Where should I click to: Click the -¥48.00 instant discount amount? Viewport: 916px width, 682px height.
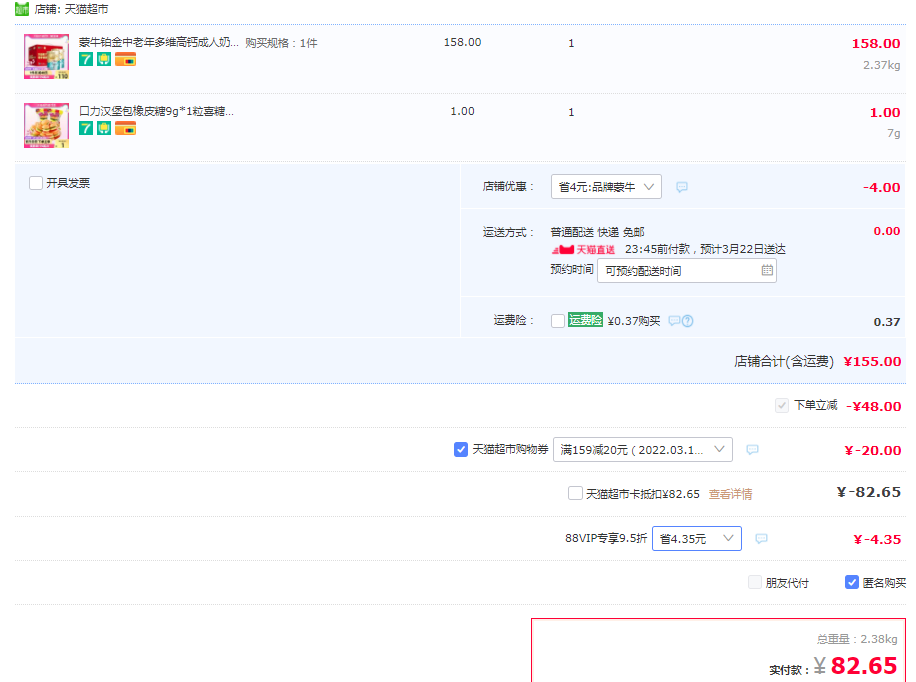coord(873,406)
